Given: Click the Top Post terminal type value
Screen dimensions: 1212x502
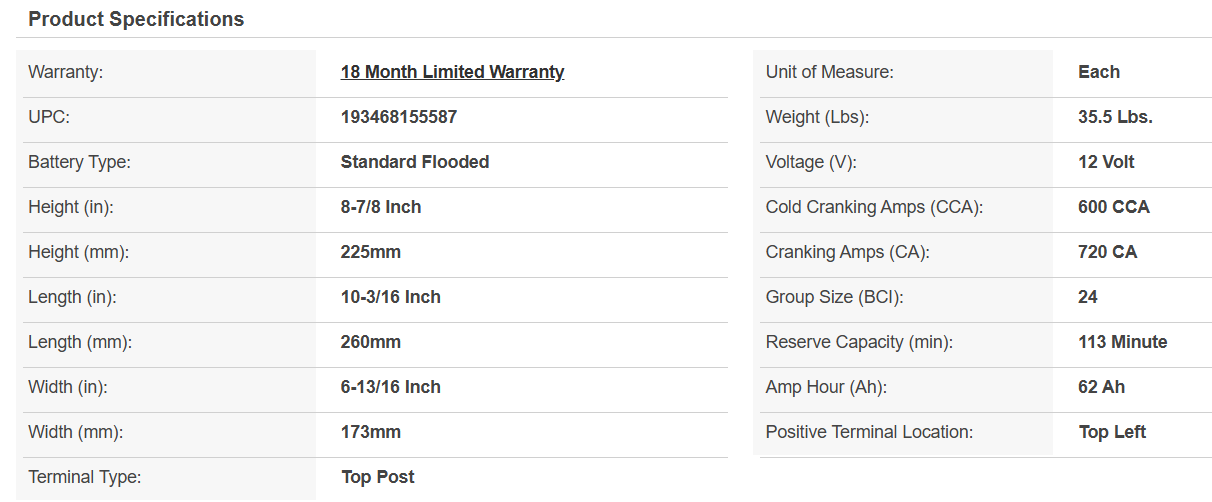Looking at the screenshot, I should [378, 477].
